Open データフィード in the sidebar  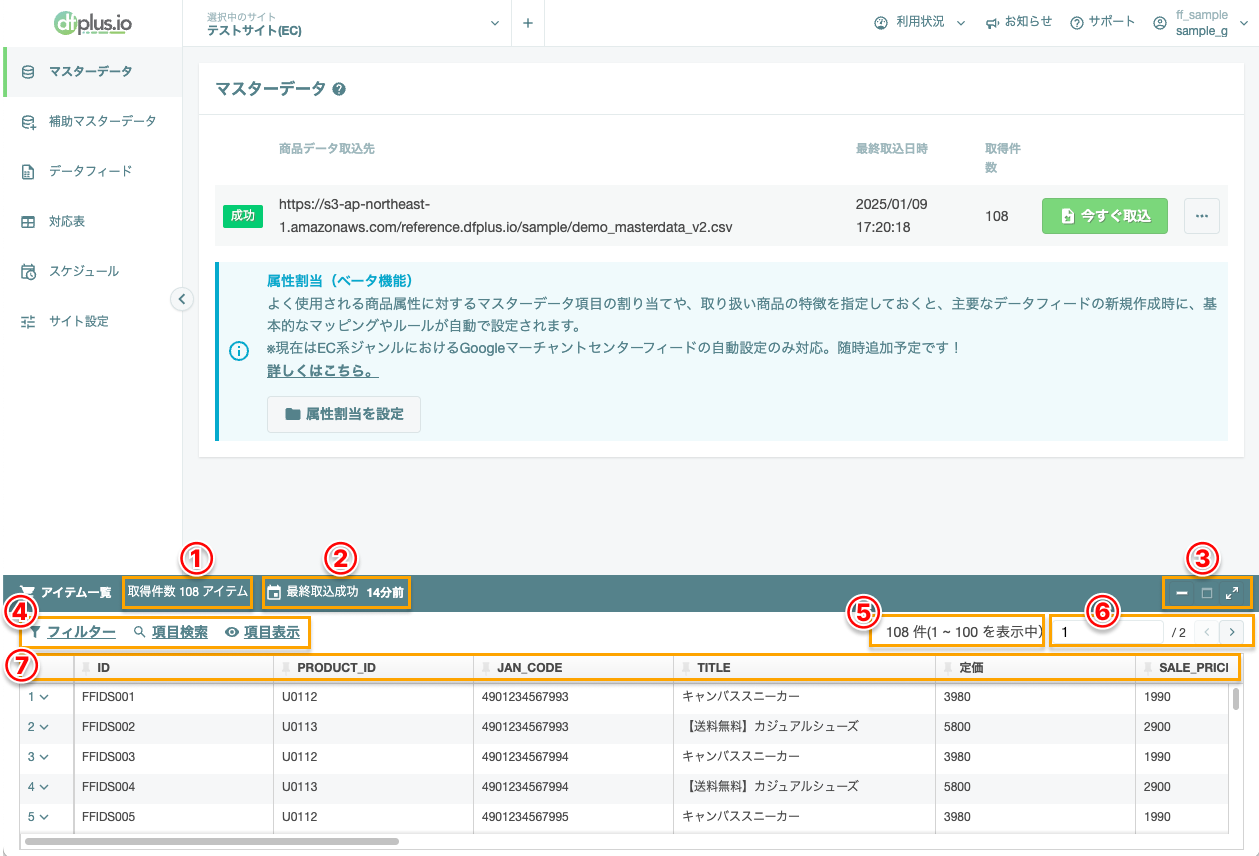click(91, 171)
